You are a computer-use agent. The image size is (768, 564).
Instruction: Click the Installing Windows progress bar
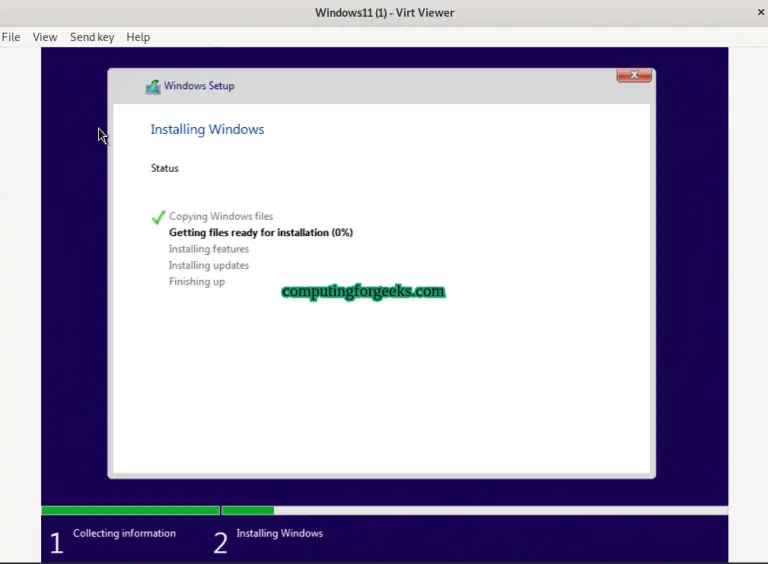click(x=475, y=511)
